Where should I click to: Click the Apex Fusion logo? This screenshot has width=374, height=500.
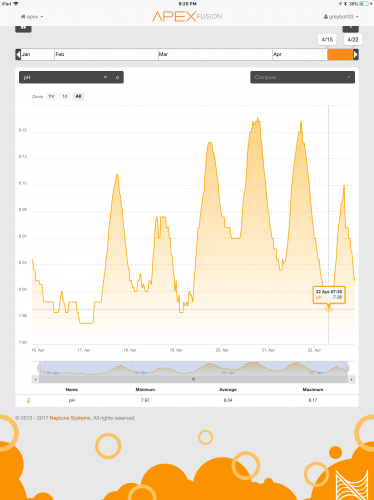187,16
